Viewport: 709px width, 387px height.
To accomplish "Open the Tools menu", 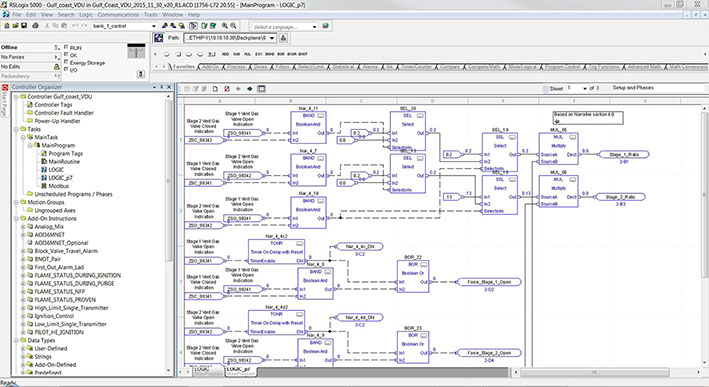I will tap(151, 14).
